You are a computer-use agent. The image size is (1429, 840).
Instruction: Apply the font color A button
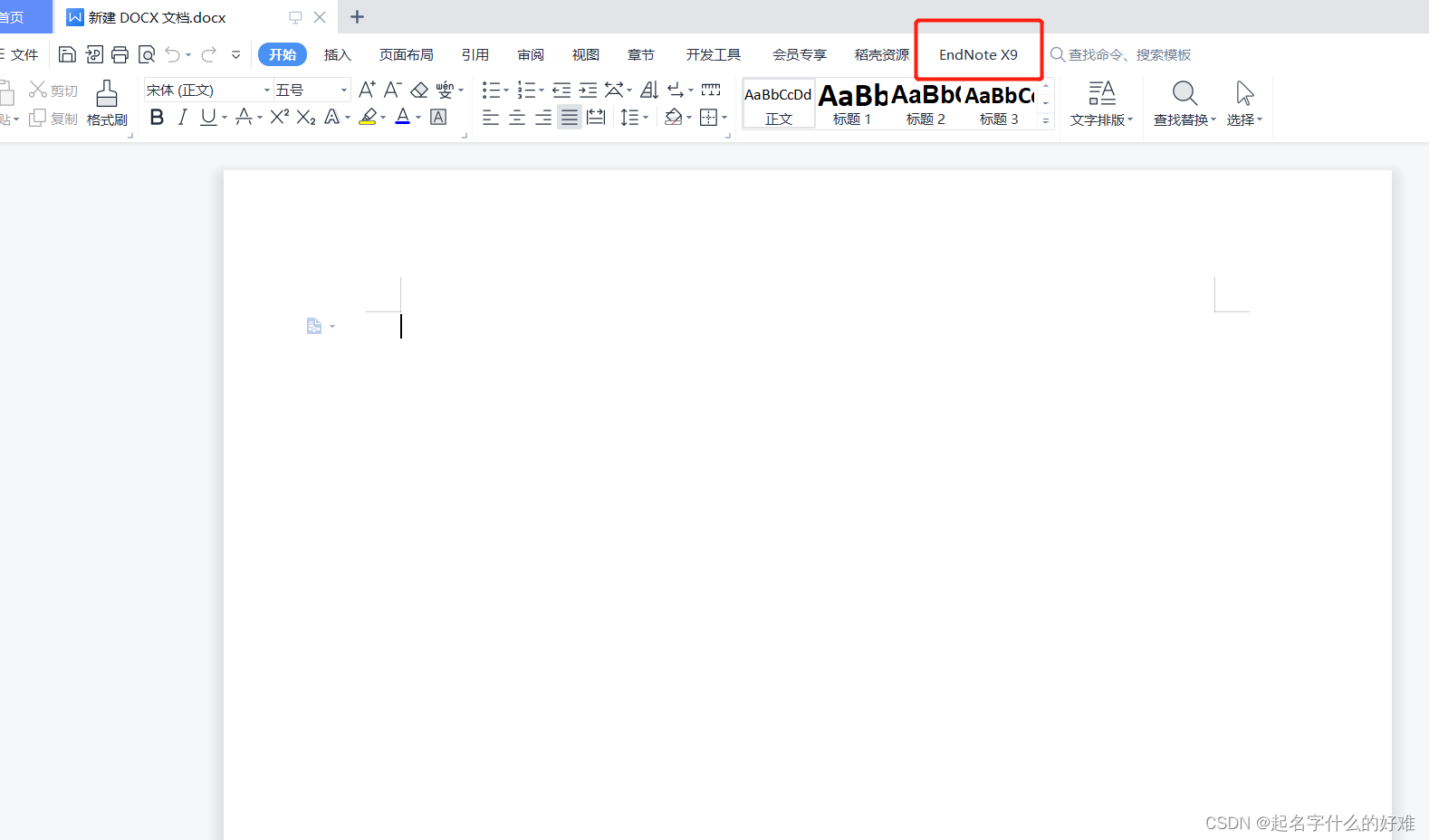(x=403, y=117)
